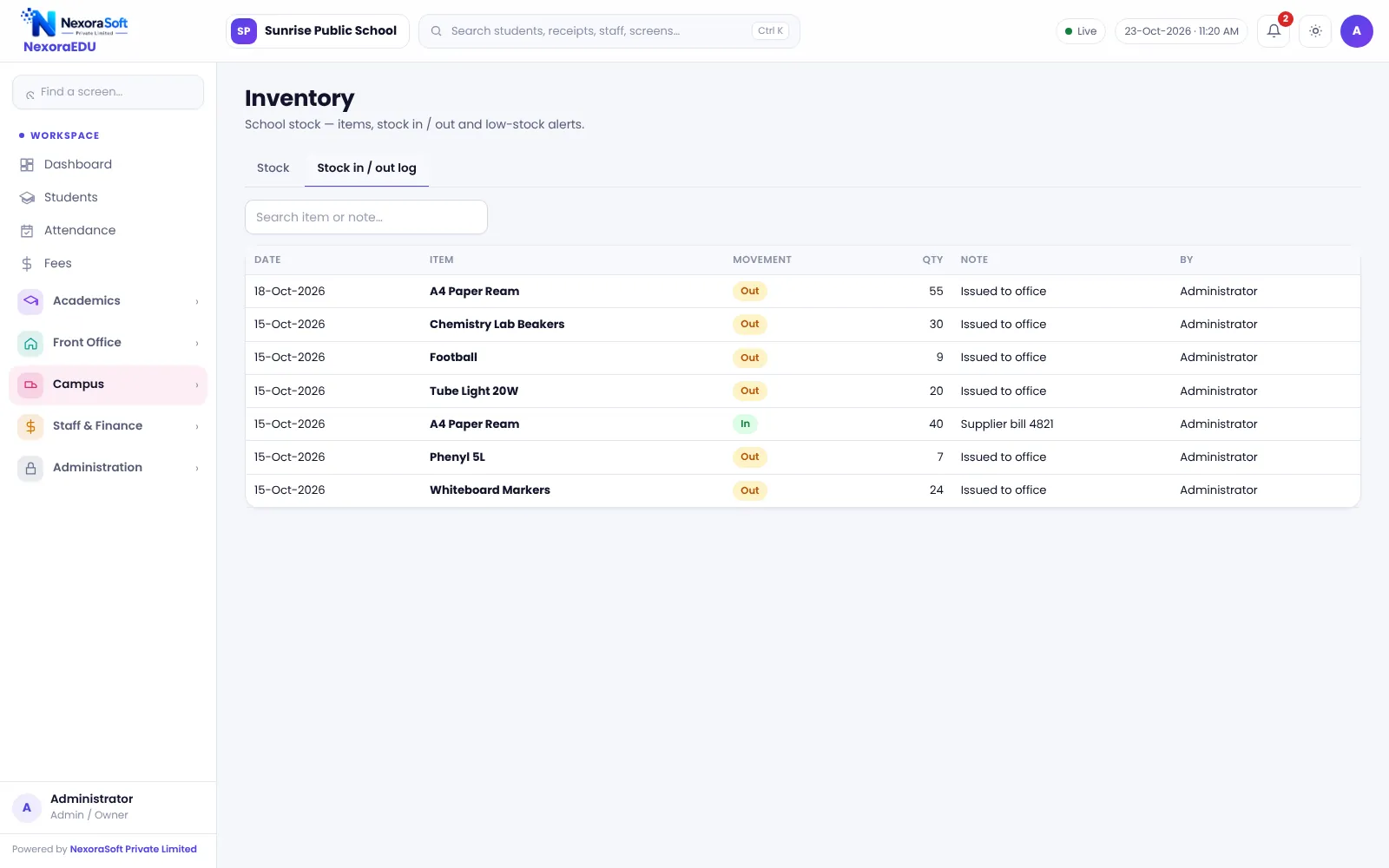Viewport: 1389px width, 868px height.
Task: Click the 18-Oct-2026 date cell
Action: tap(290, 292)
